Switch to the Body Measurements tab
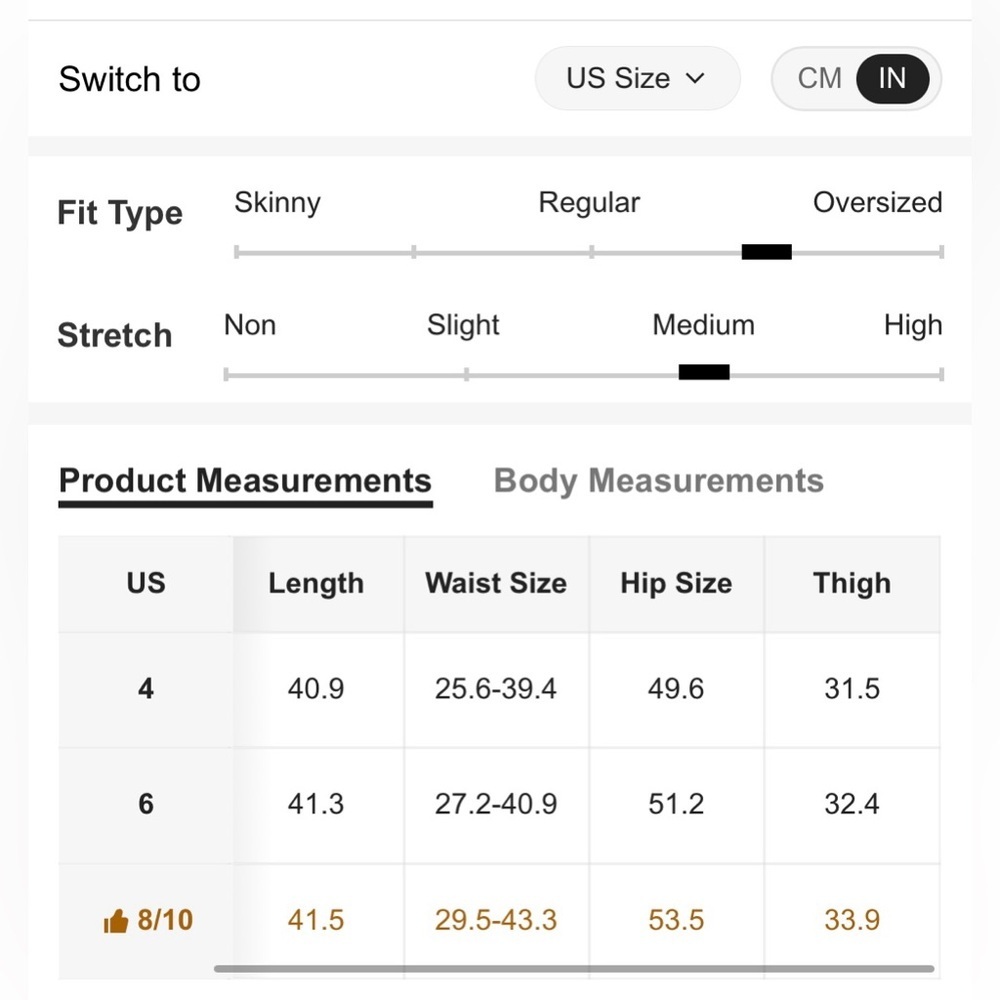Screen dimensions: 1000x1000 658,481
